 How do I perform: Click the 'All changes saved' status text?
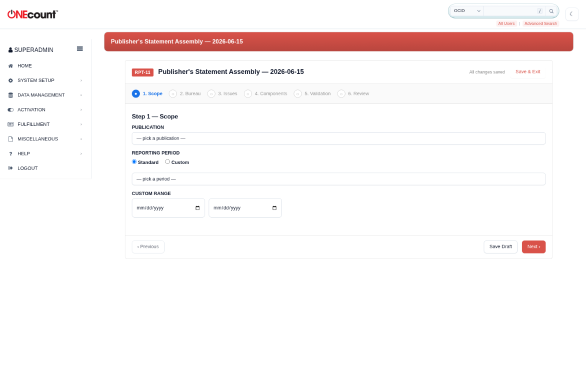pyautogui.click(x=487, y=72)
